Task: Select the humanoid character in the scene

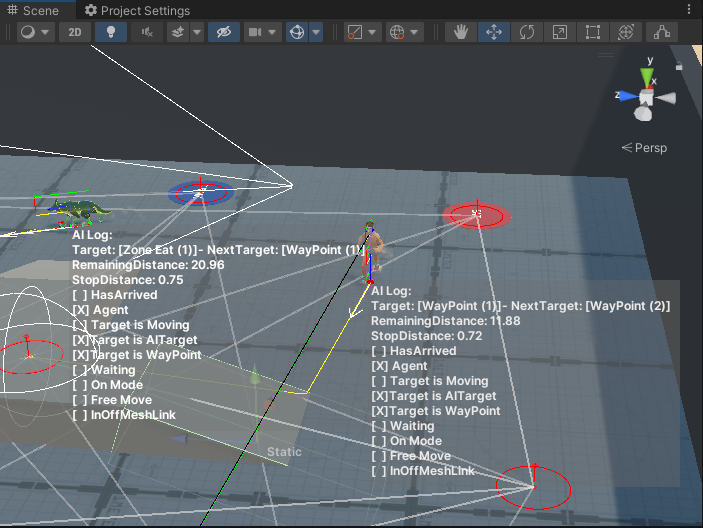Action: (371, 248)
